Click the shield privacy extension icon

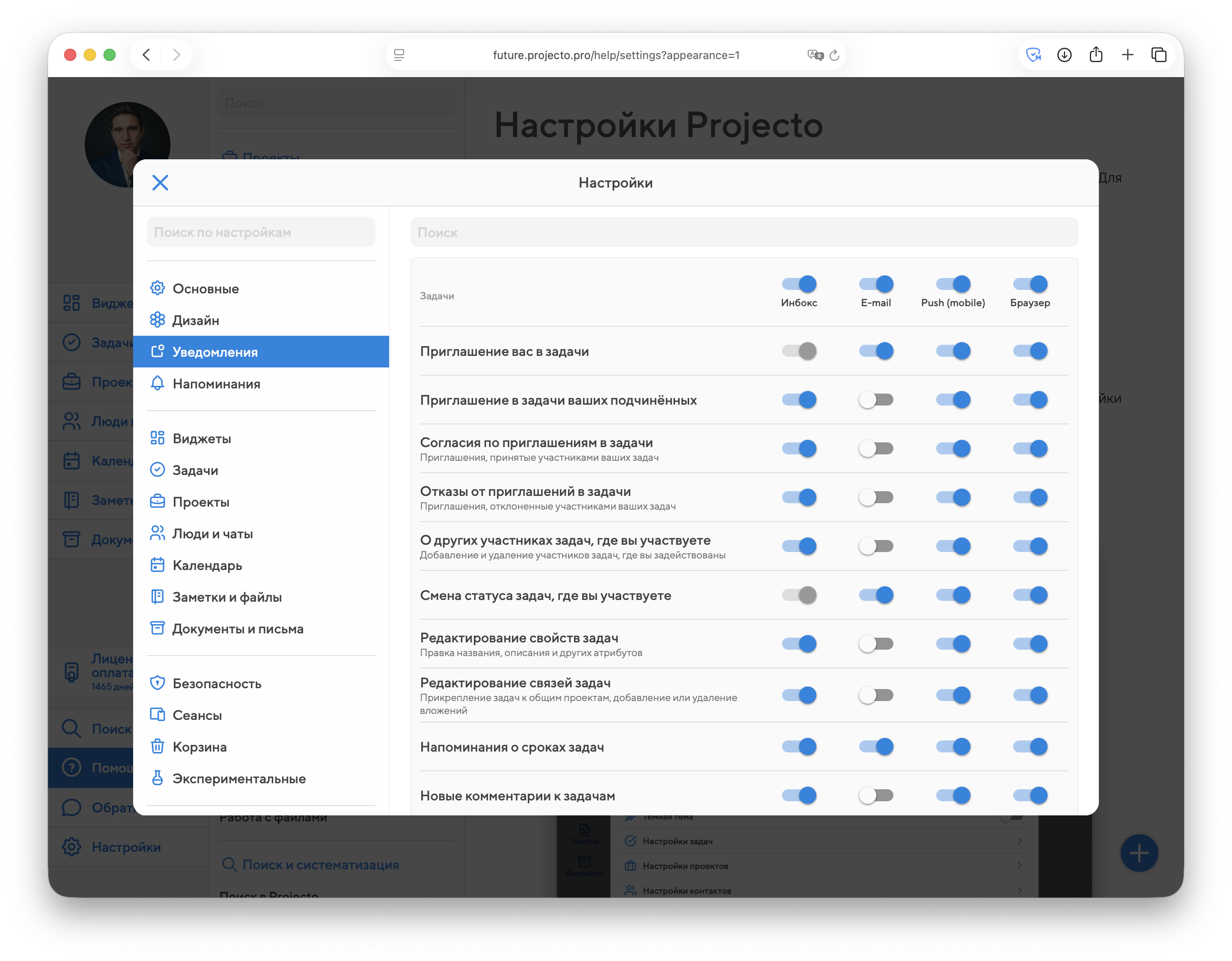point(1033,55)
